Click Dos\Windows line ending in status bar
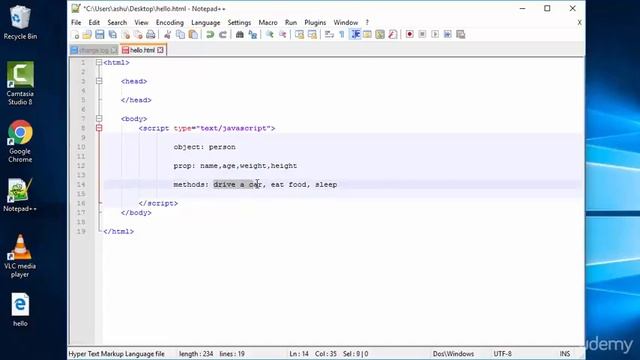The image size is (640, 360). (453, 353)
